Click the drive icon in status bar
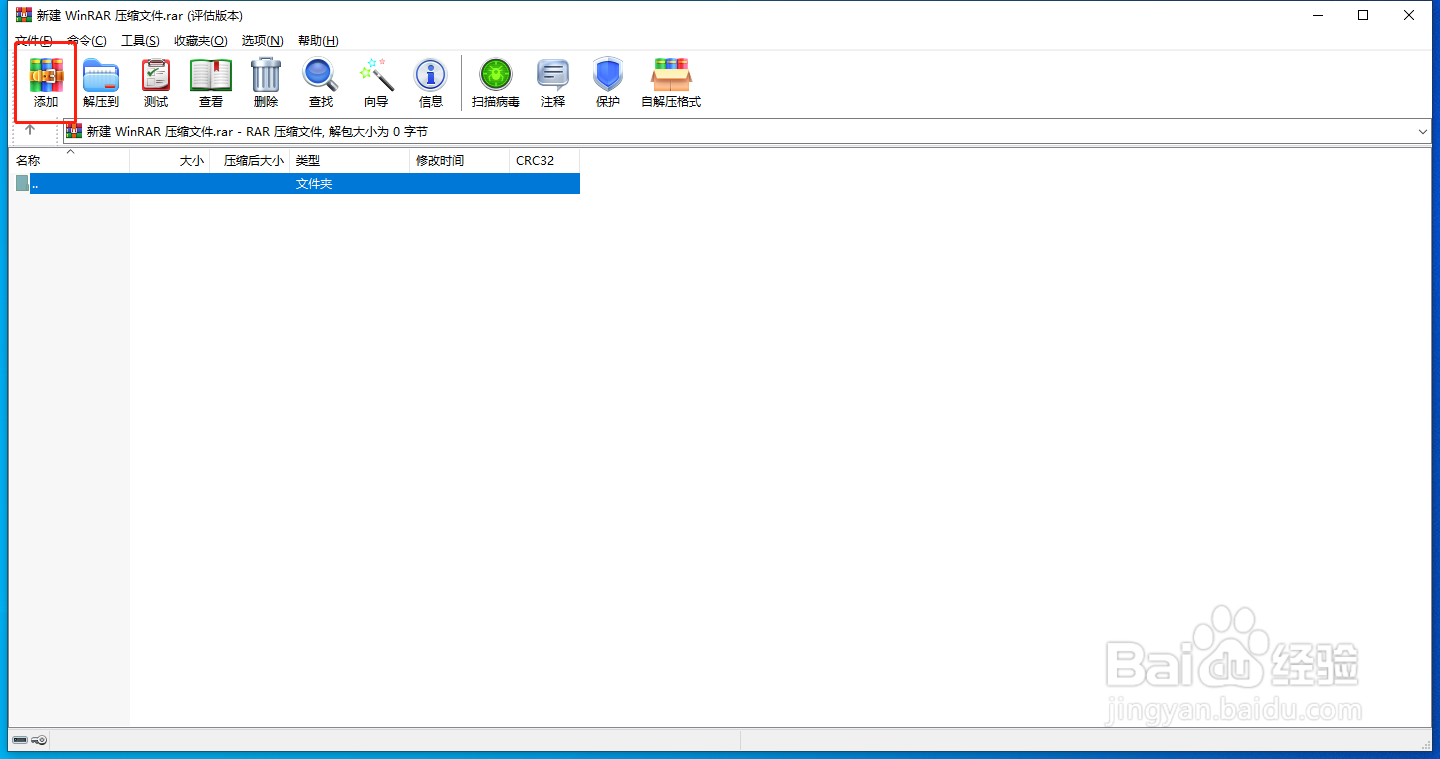 coord(20,740)
